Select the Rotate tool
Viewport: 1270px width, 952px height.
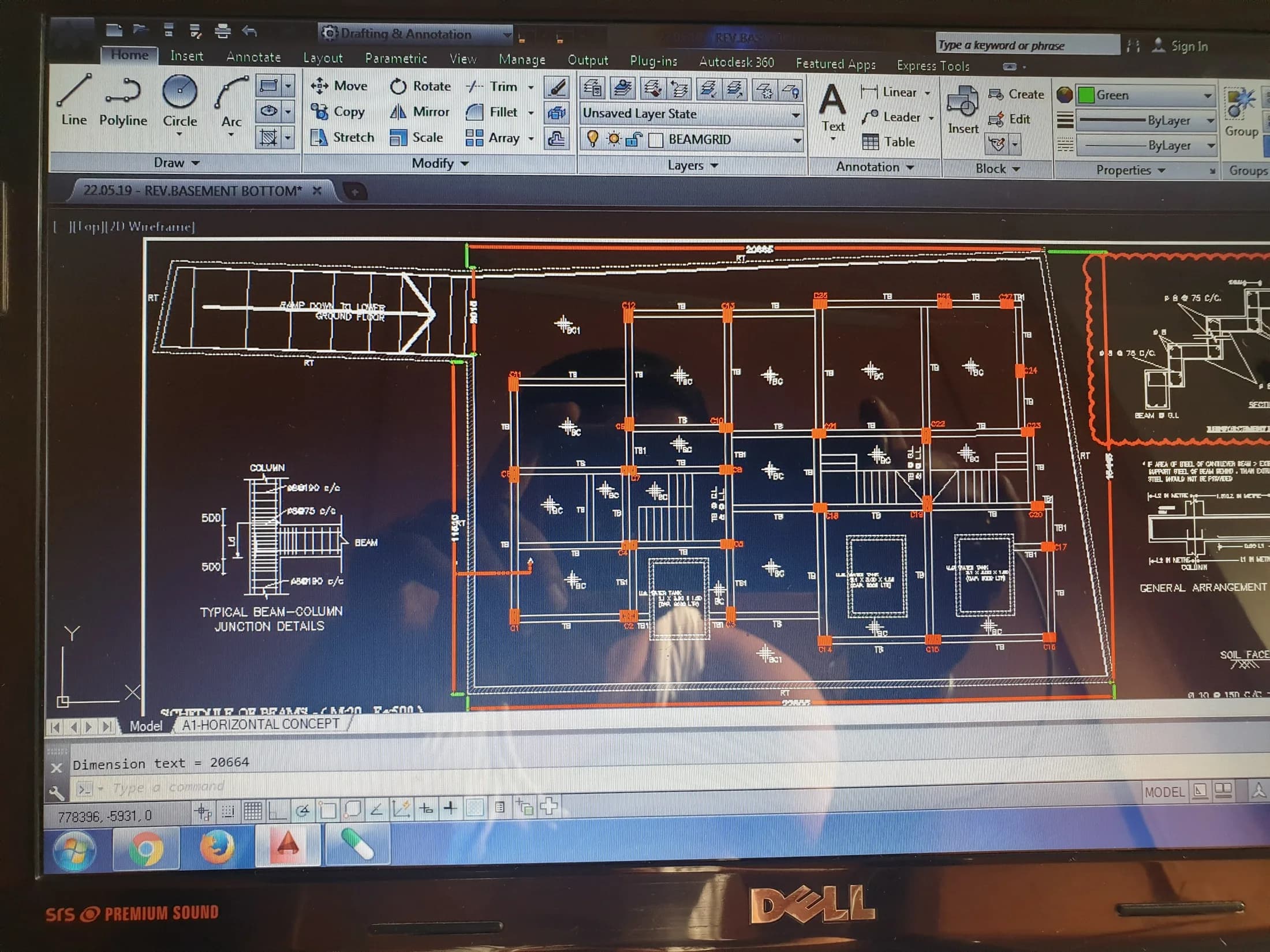tap(420, 87)
